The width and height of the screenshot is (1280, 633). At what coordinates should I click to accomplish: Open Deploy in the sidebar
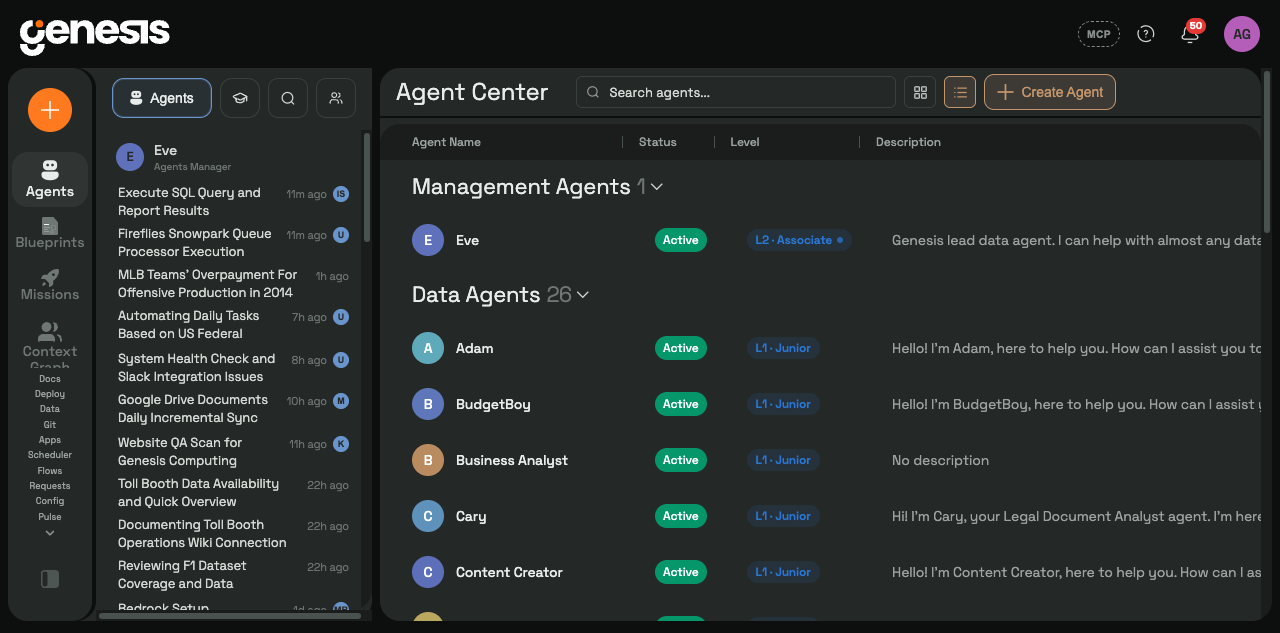[x=50, y=394]
